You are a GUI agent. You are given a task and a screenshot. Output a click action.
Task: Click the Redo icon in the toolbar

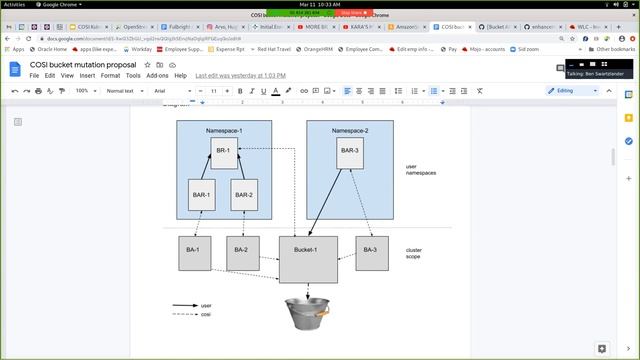click(27, 91)
